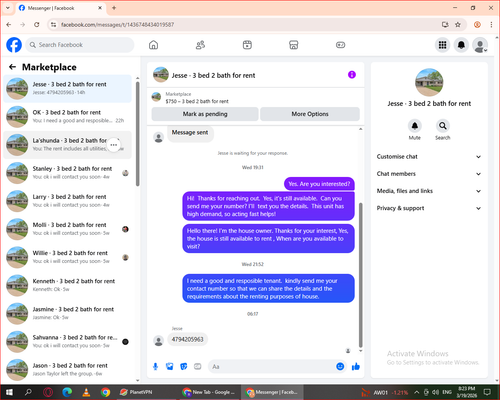The height and width of the screenshot is (400, 500).
Task: Open the Facebook menu grid icon
Action: coord(442,45)
